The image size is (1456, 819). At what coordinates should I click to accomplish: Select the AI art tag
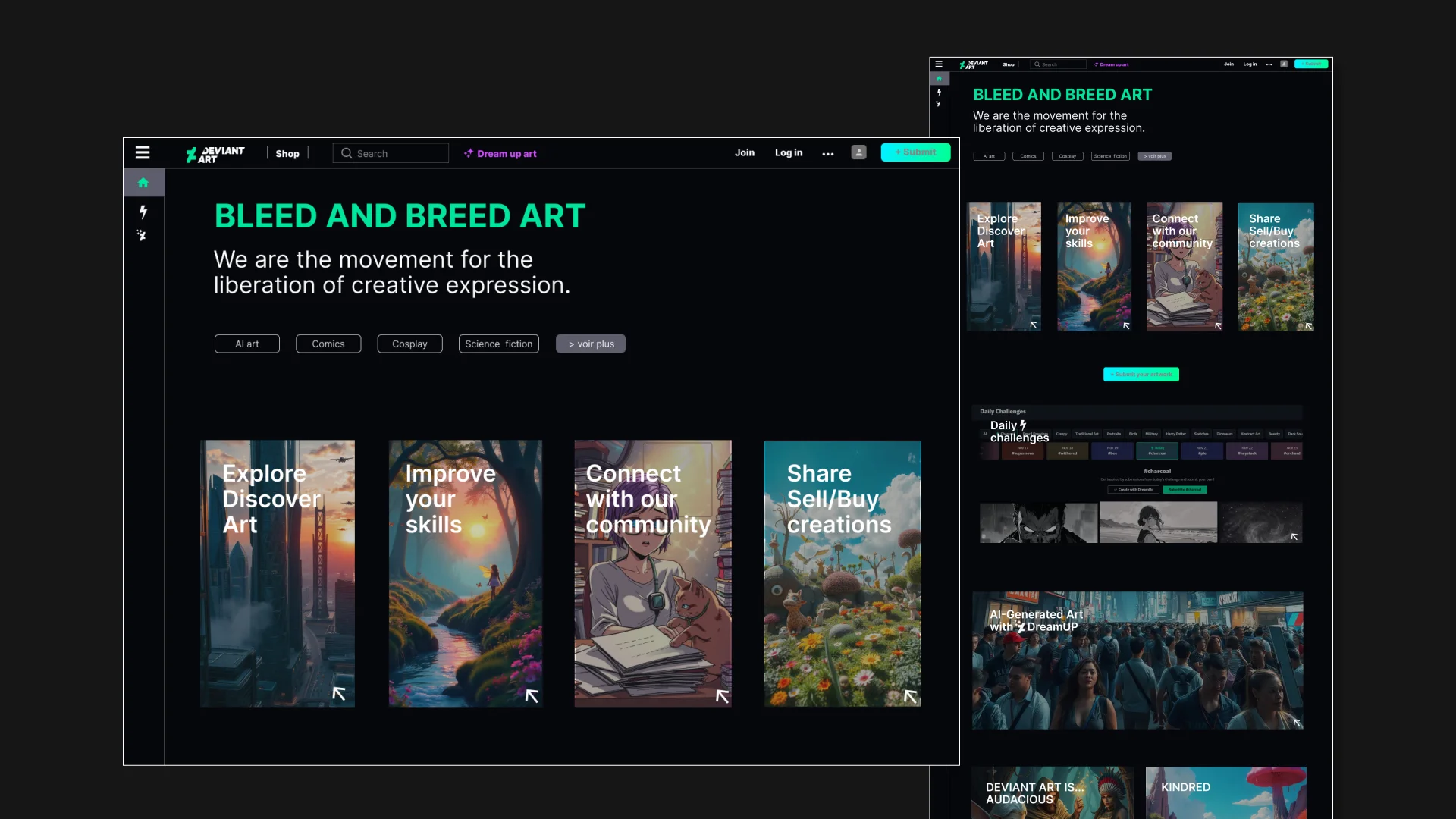(247, 344)
